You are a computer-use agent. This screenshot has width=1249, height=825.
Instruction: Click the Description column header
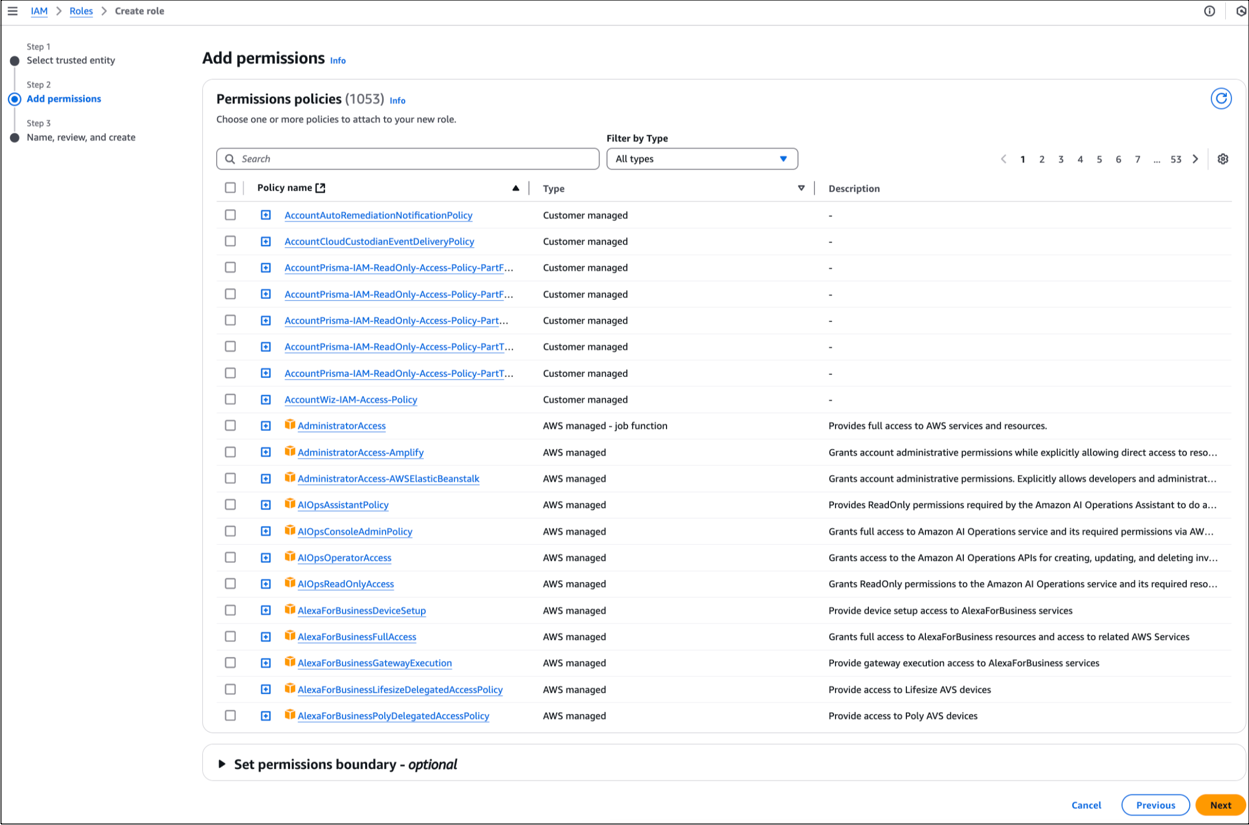point(854,188)
